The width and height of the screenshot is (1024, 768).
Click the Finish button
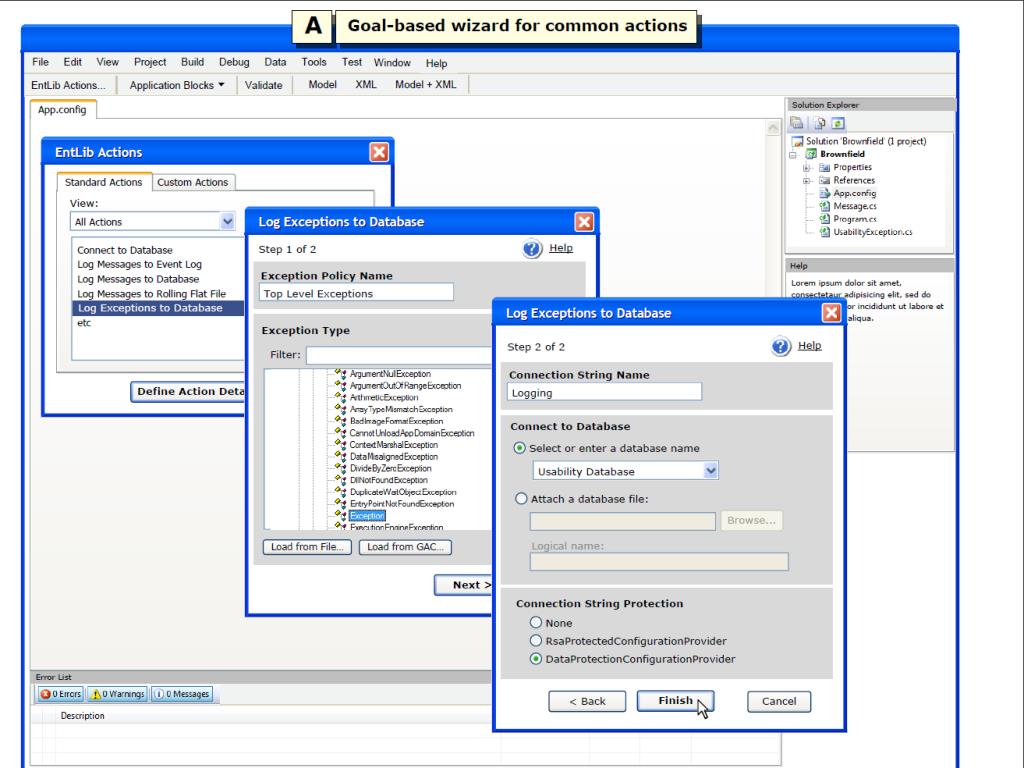[x=675, y=701]
